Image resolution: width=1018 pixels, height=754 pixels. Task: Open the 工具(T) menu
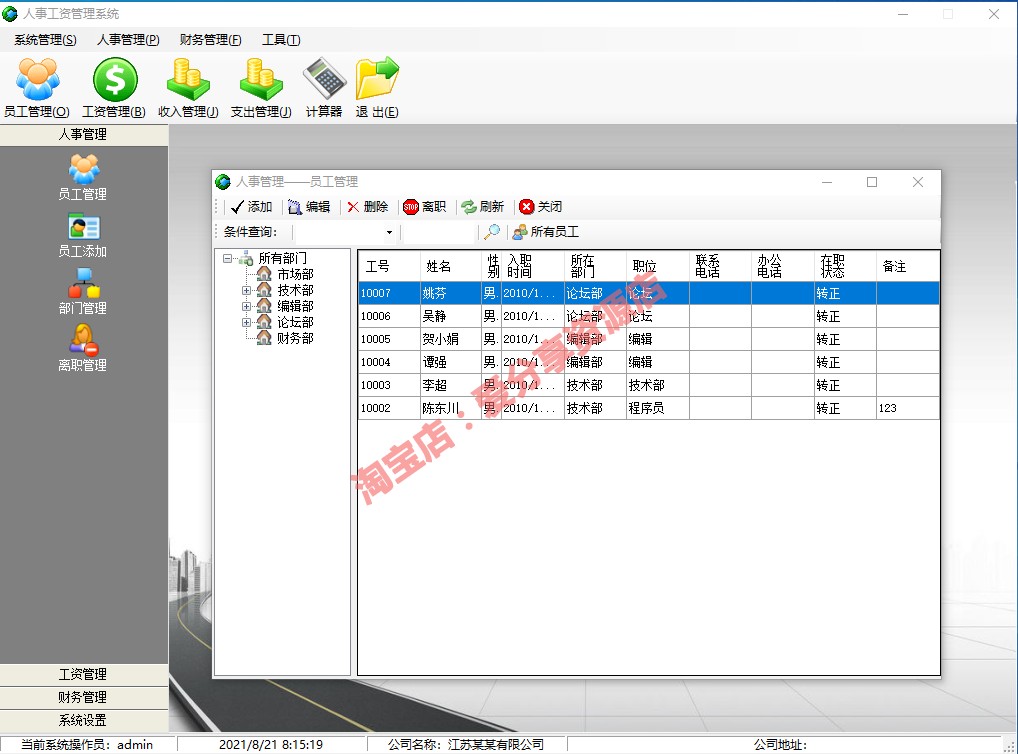point(280,40)
